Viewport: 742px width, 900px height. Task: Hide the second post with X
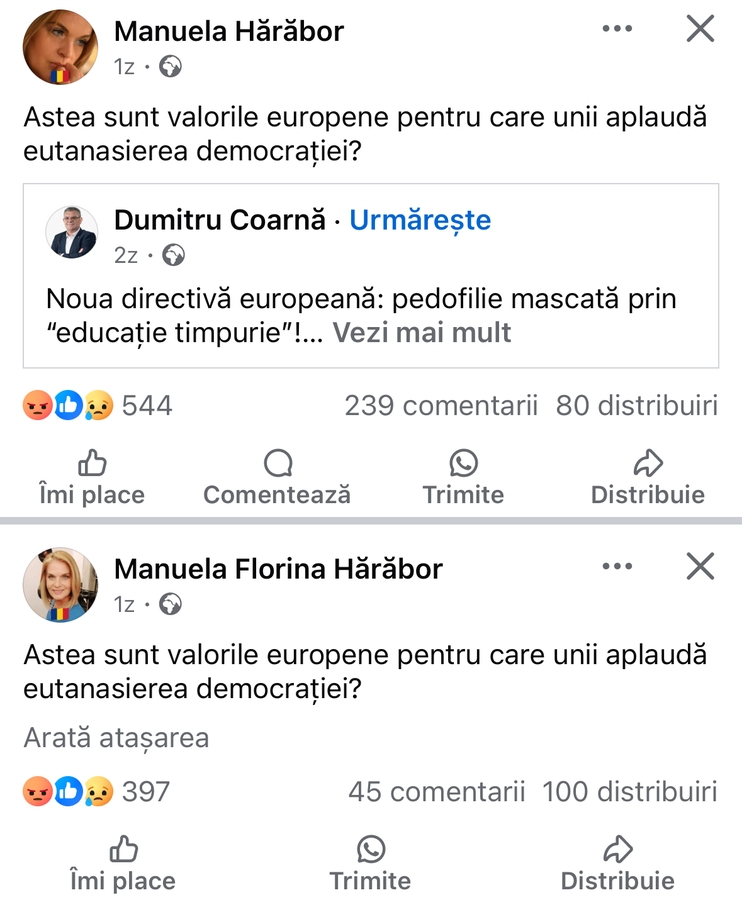pyautogui.click(x=700, y=568)
